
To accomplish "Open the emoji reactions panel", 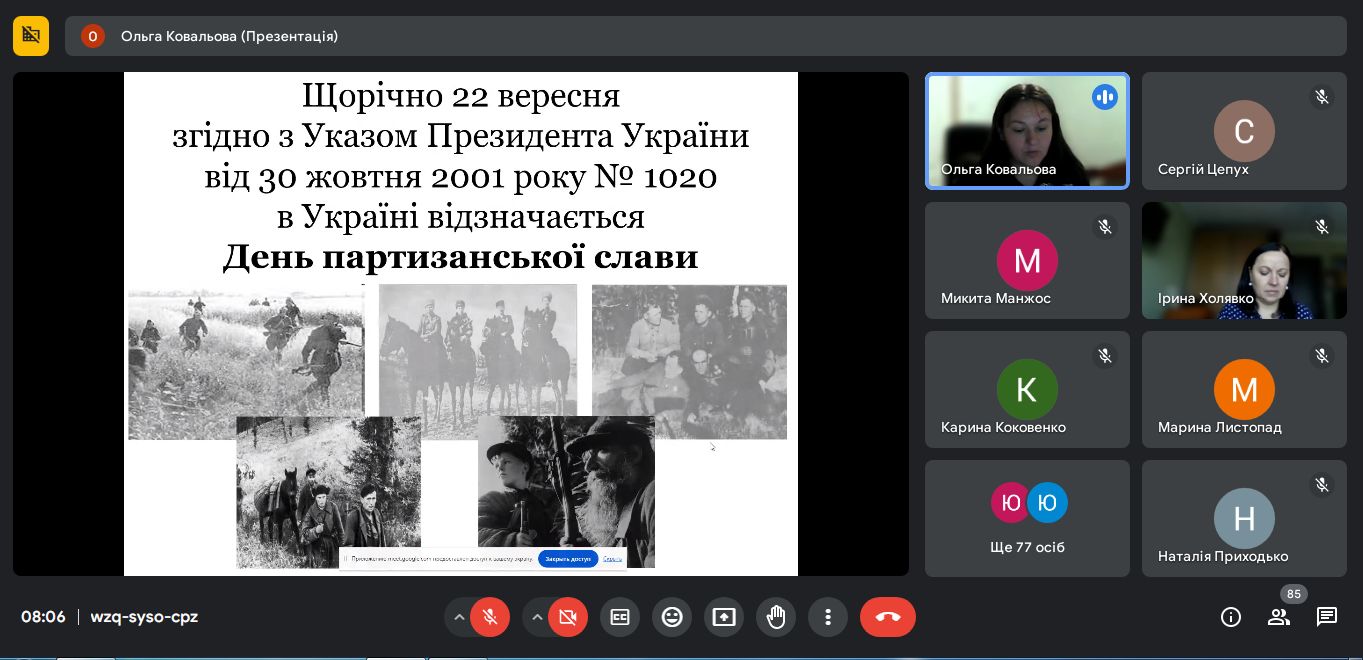I will [x=672, y=617].
